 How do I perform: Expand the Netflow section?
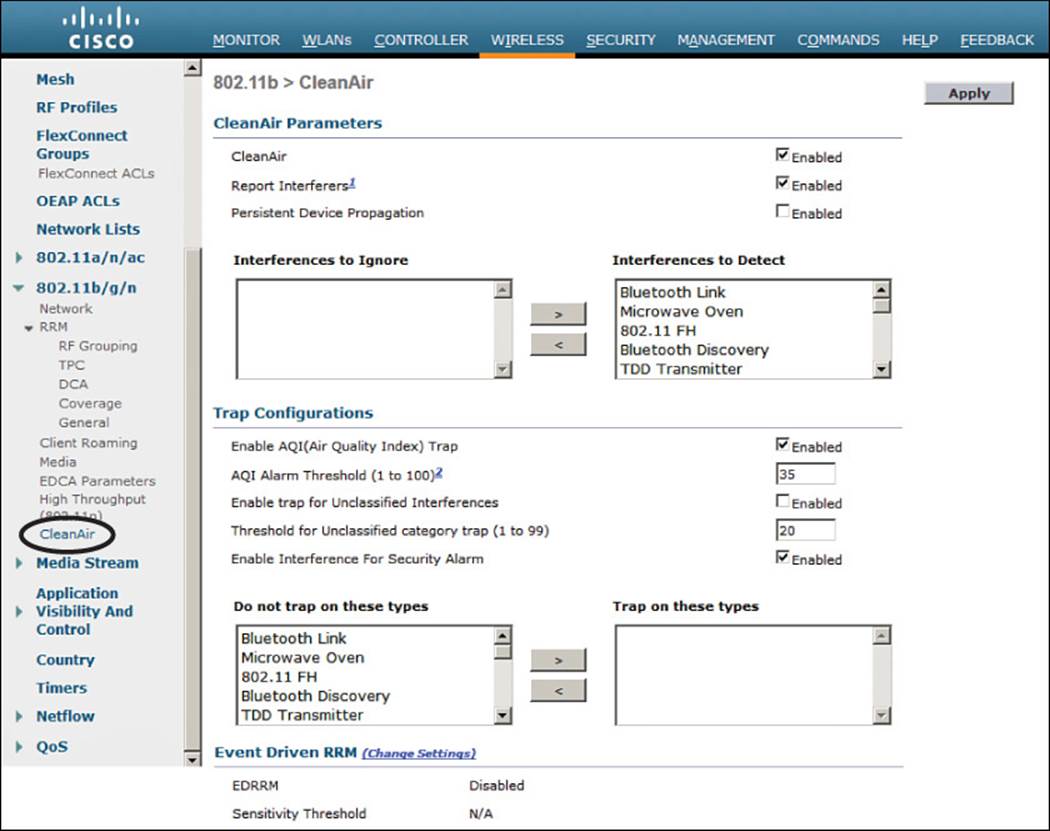(x=19, y=716)
